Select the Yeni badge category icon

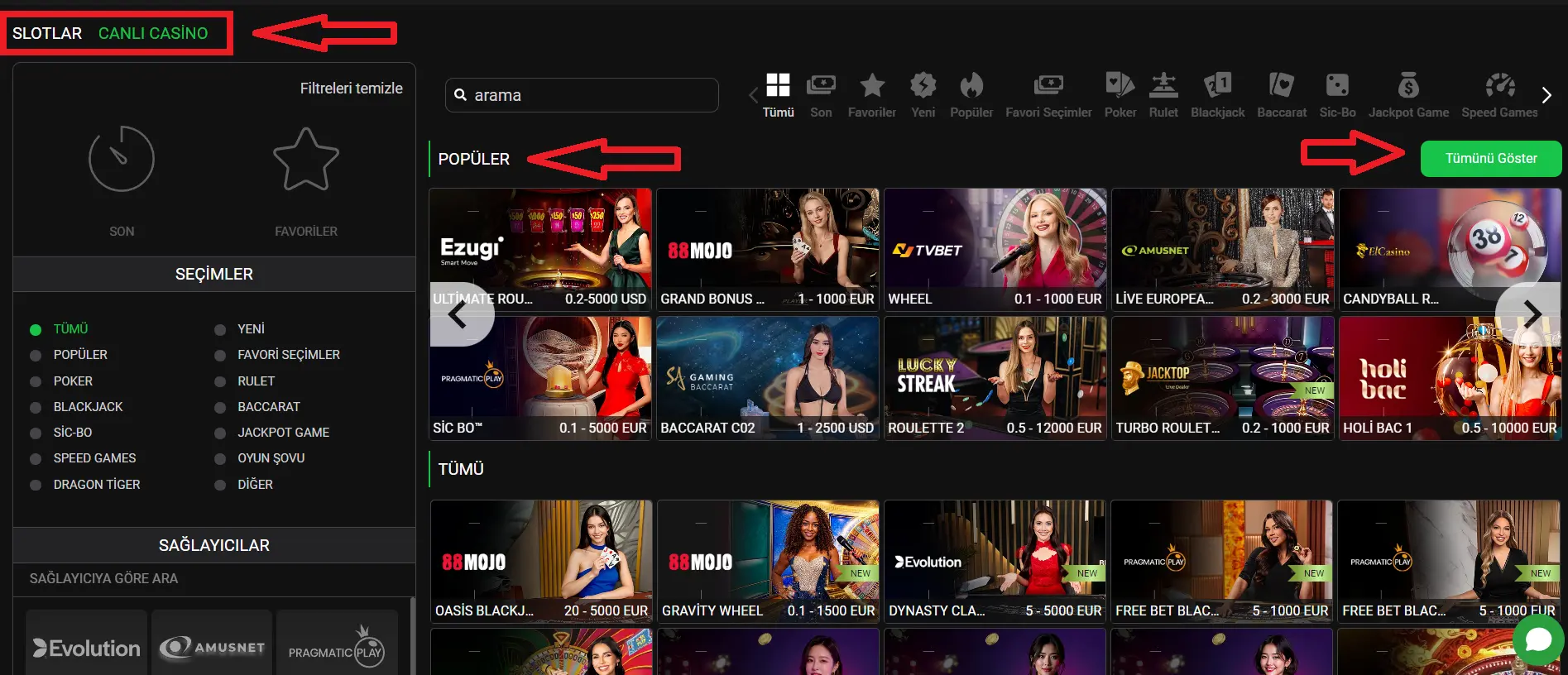point(923,85)
